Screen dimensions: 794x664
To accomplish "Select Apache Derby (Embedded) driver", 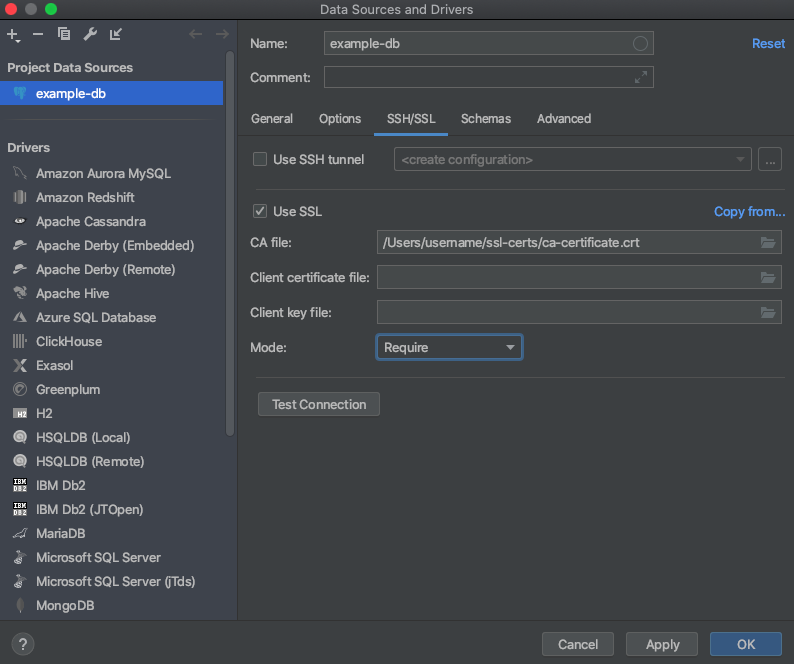I will pyautogui.click(x=111, y=246).
